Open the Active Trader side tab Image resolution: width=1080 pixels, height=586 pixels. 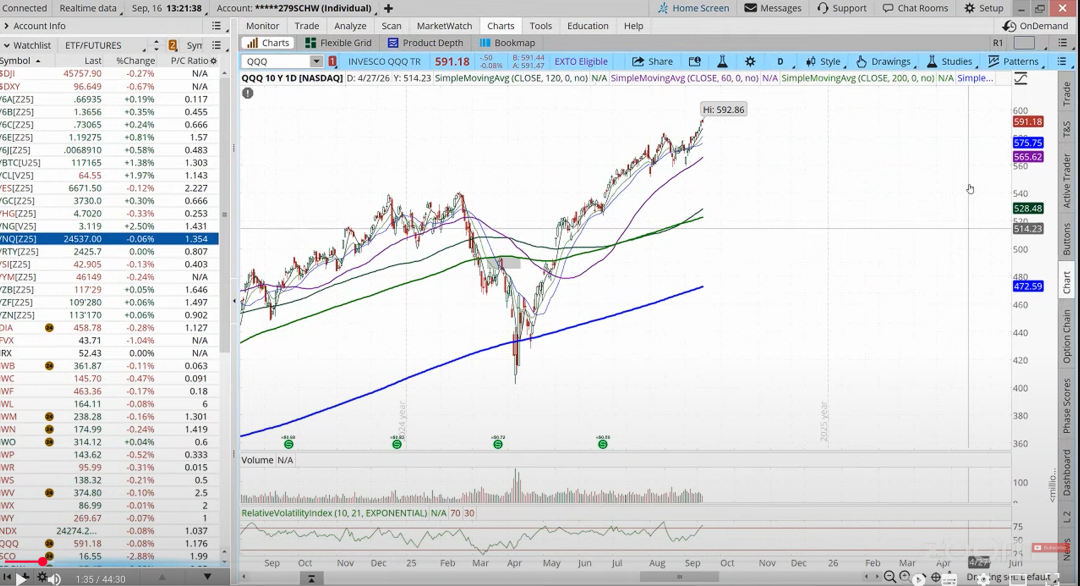tap(1067, 180)
